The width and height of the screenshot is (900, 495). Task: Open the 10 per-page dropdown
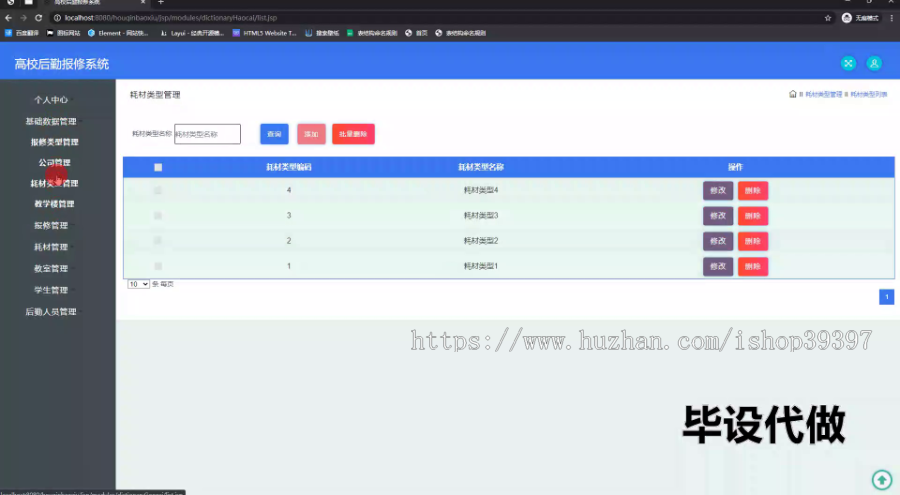pos(138,284)
